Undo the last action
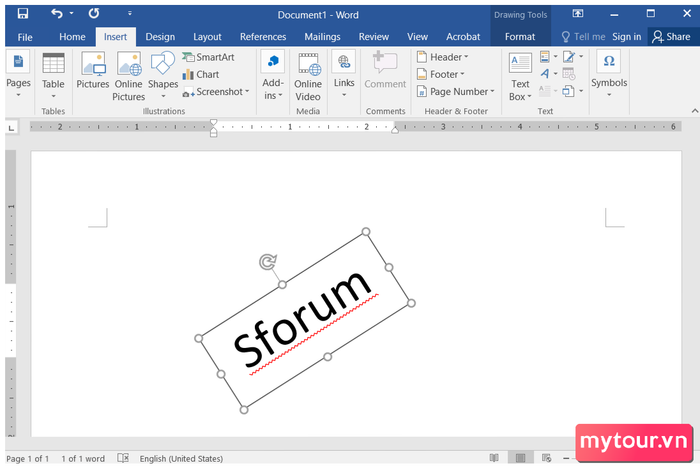 coord(57,14)
